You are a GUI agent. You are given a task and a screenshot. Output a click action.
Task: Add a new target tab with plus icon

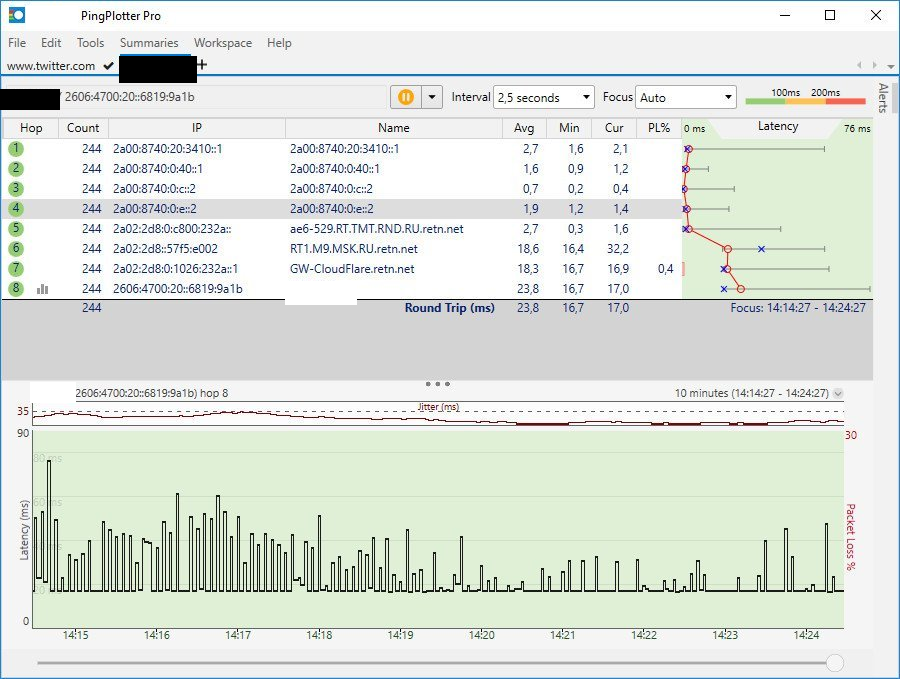(x=202, y=65)
